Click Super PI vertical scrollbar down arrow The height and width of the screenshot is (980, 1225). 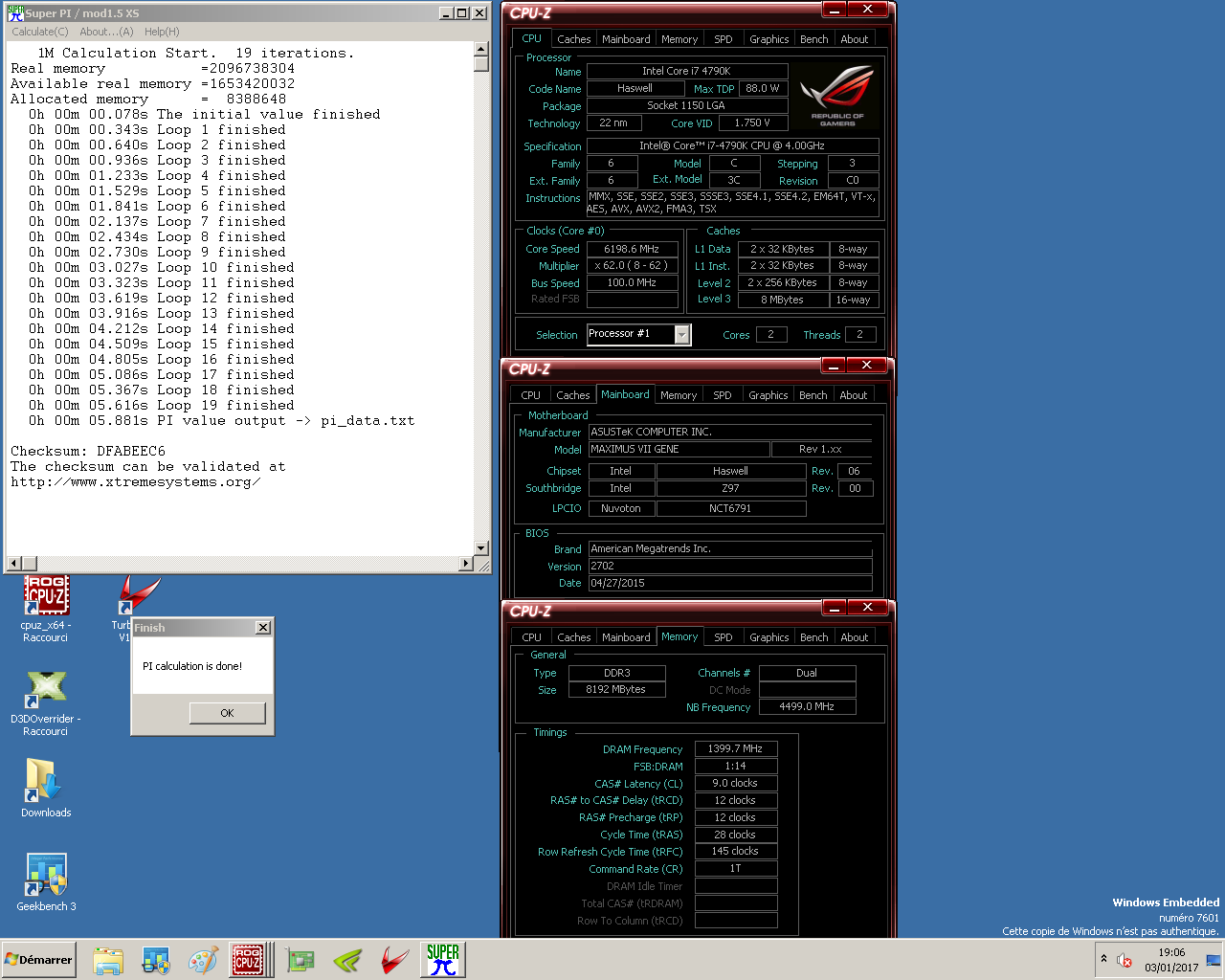pyautogui.click(x=481, y=548)
